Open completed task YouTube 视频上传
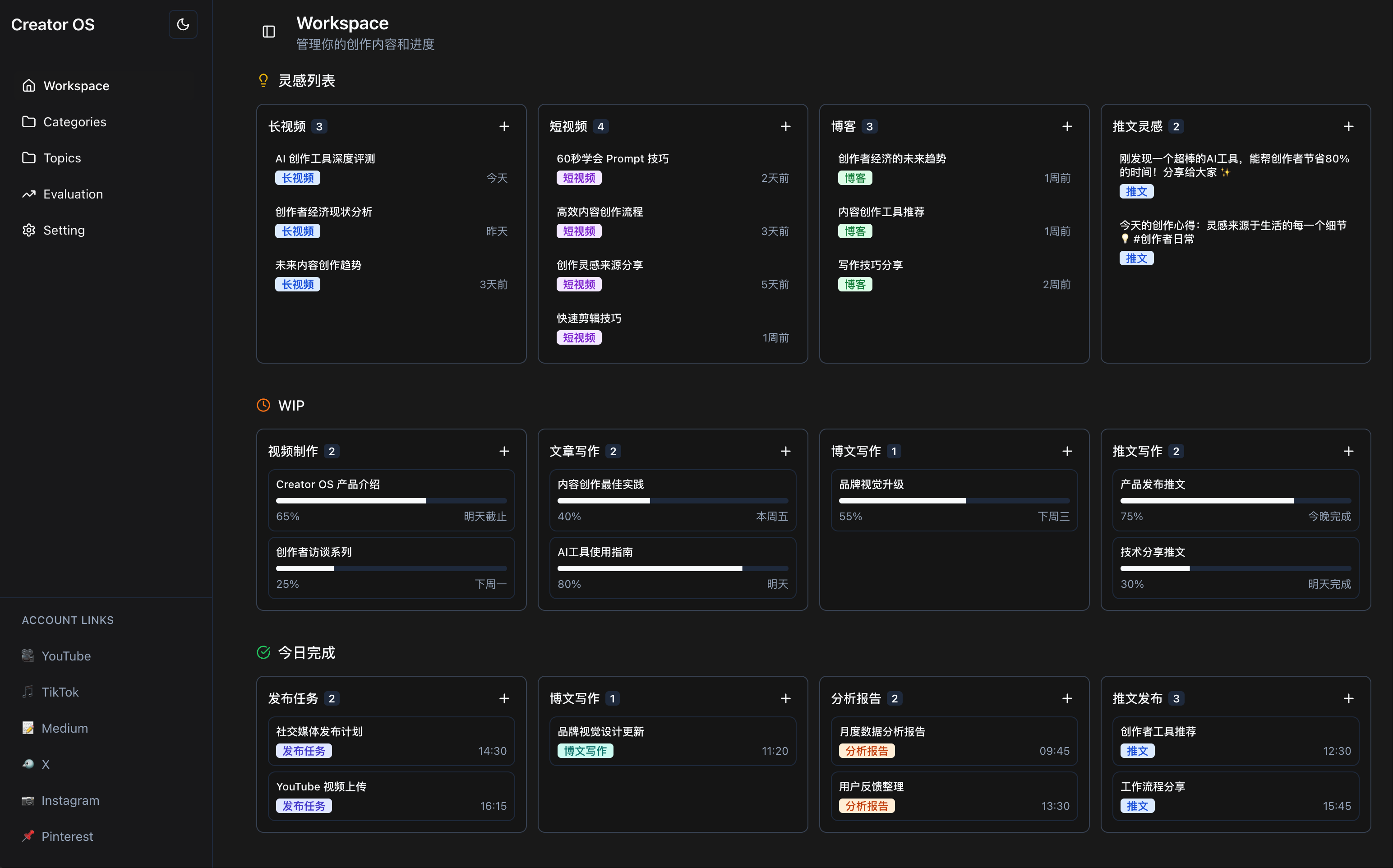 tap(392, 796)
